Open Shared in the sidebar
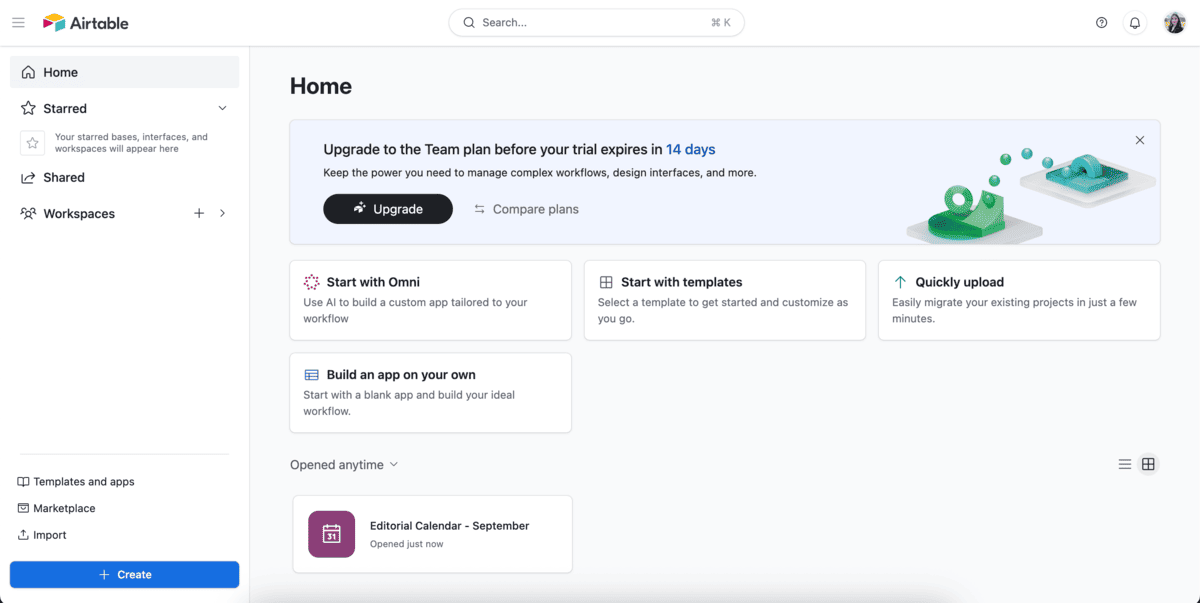 (64, 177)
